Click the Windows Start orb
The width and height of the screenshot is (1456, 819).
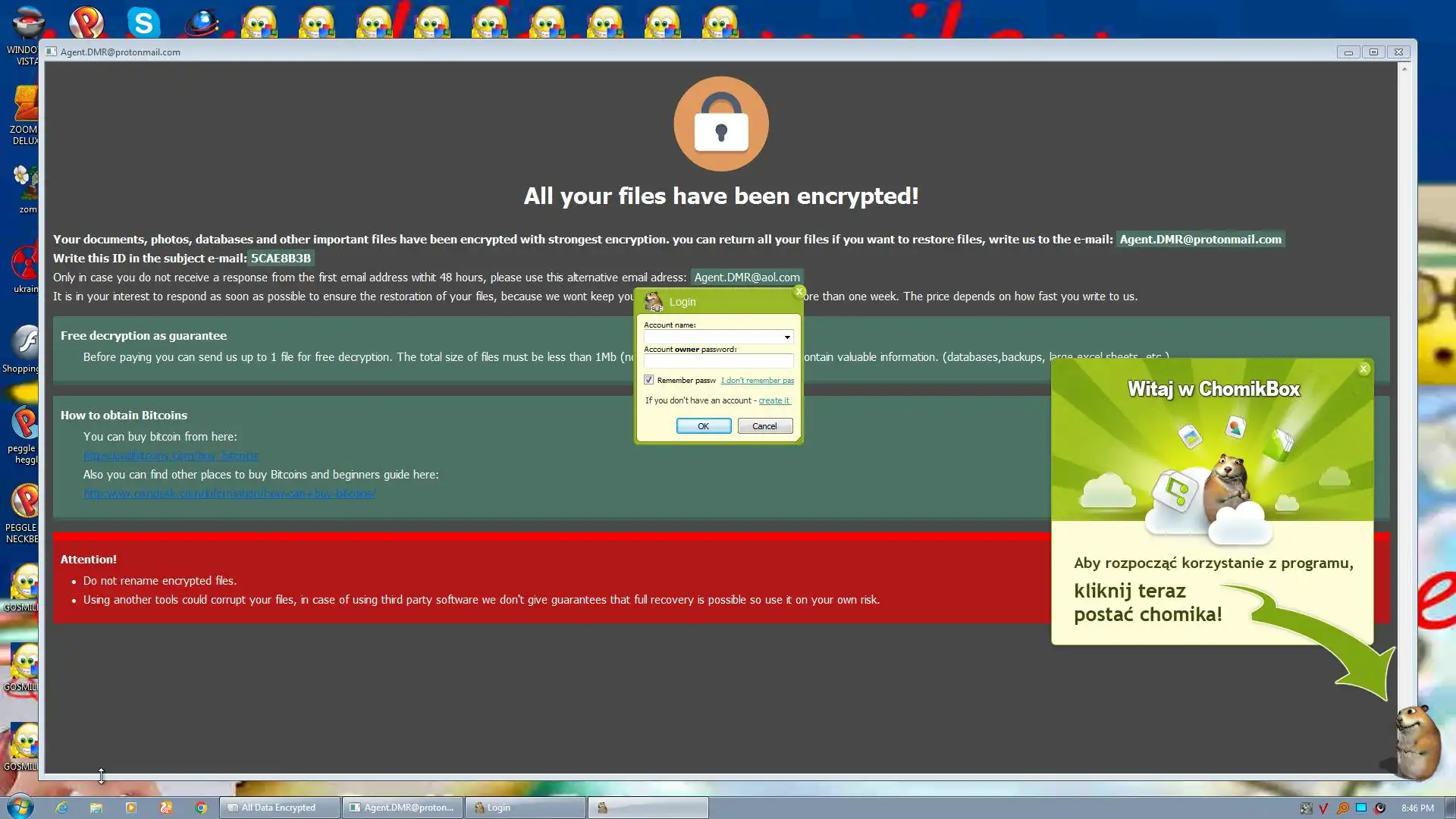(20, 807)
